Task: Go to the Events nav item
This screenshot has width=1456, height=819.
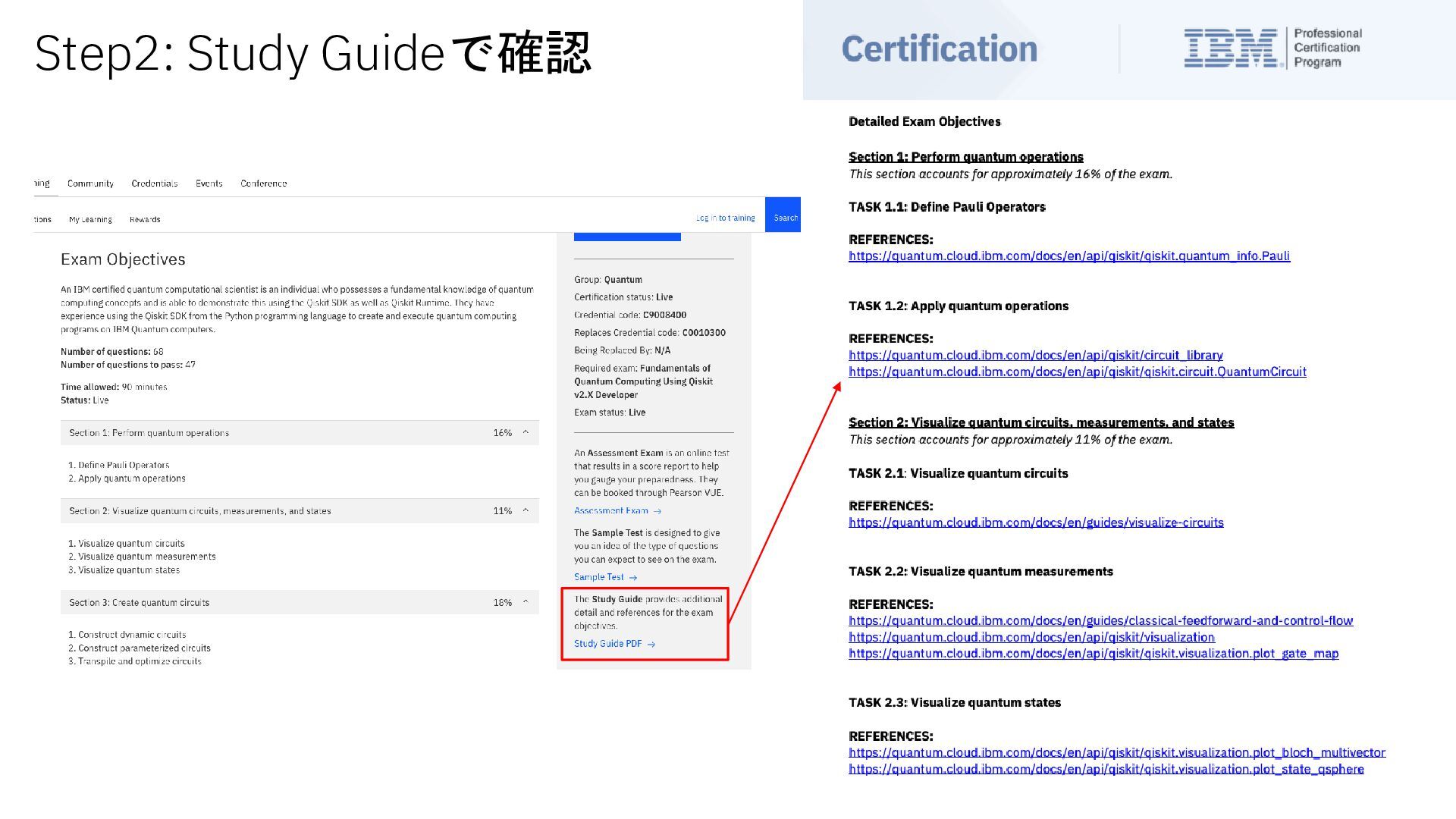Action: (209, 184)
